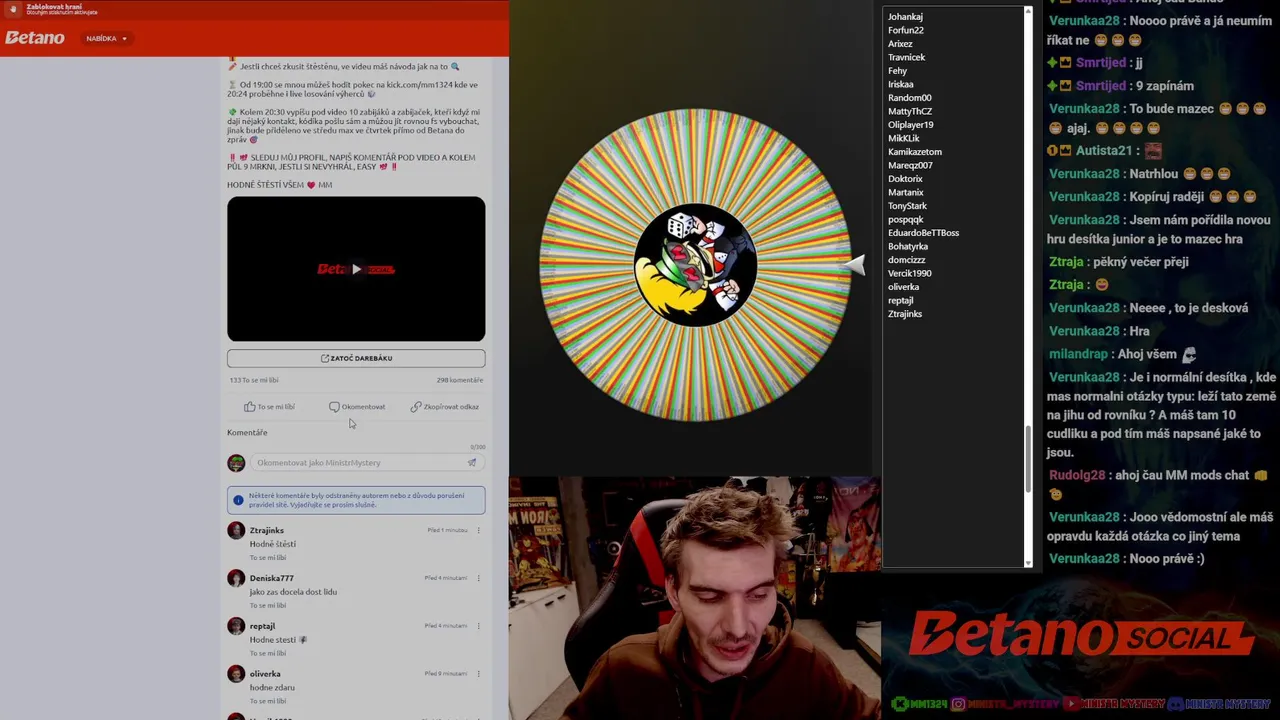1280x720 pixels.
Task: Click the center image of the spin wheel
Action: pos(696,265)
